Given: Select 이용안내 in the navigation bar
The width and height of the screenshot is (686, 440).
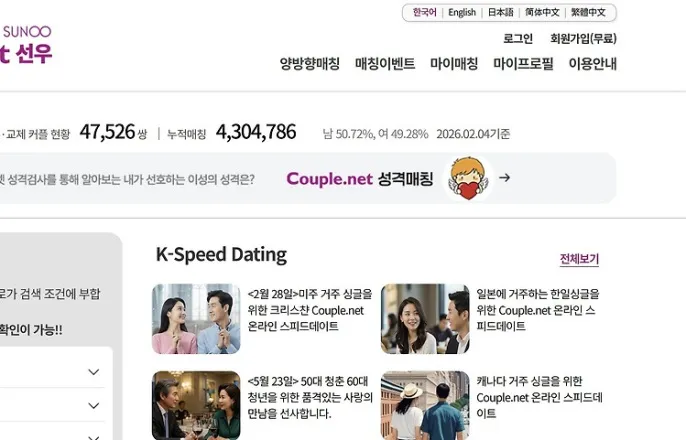Looking at the screenshot, I should (592, 64).
